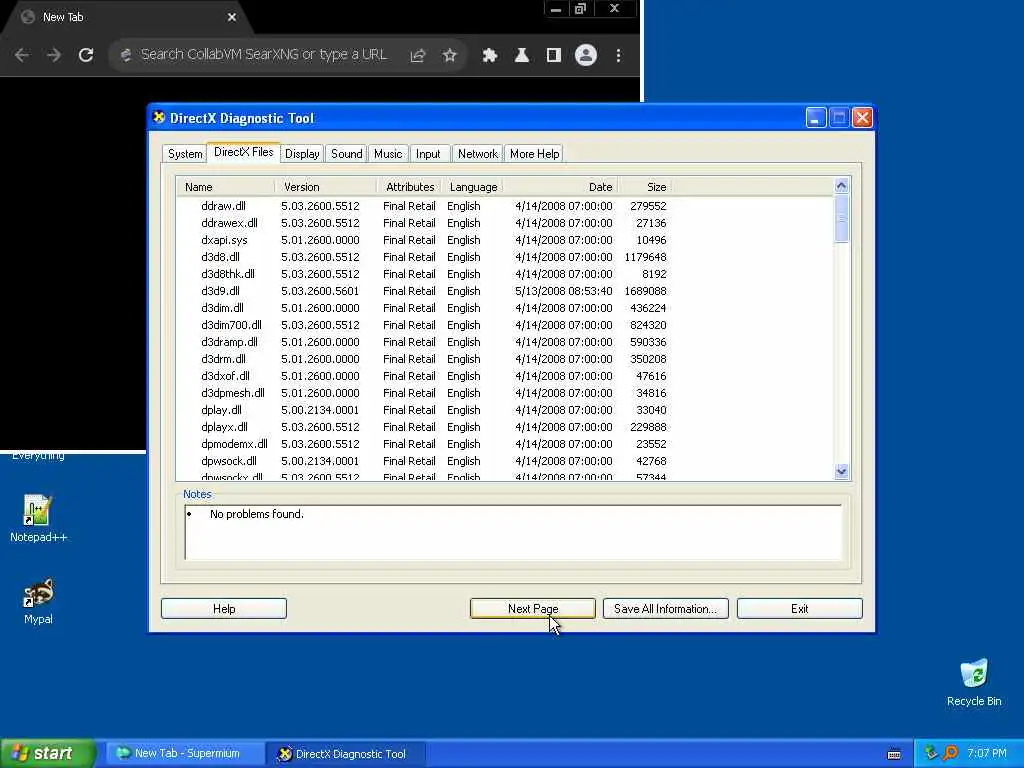Viewport: 1024px width, 768px height.
Task: Open the browser three-dot menu
Action: [618, 56]
